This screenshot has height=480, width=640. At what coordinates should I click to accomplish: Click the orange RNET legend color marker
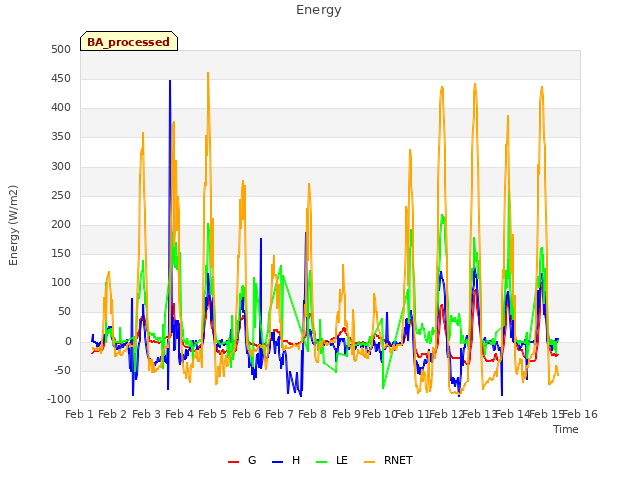pyautogui.click(x=369, y=462)
